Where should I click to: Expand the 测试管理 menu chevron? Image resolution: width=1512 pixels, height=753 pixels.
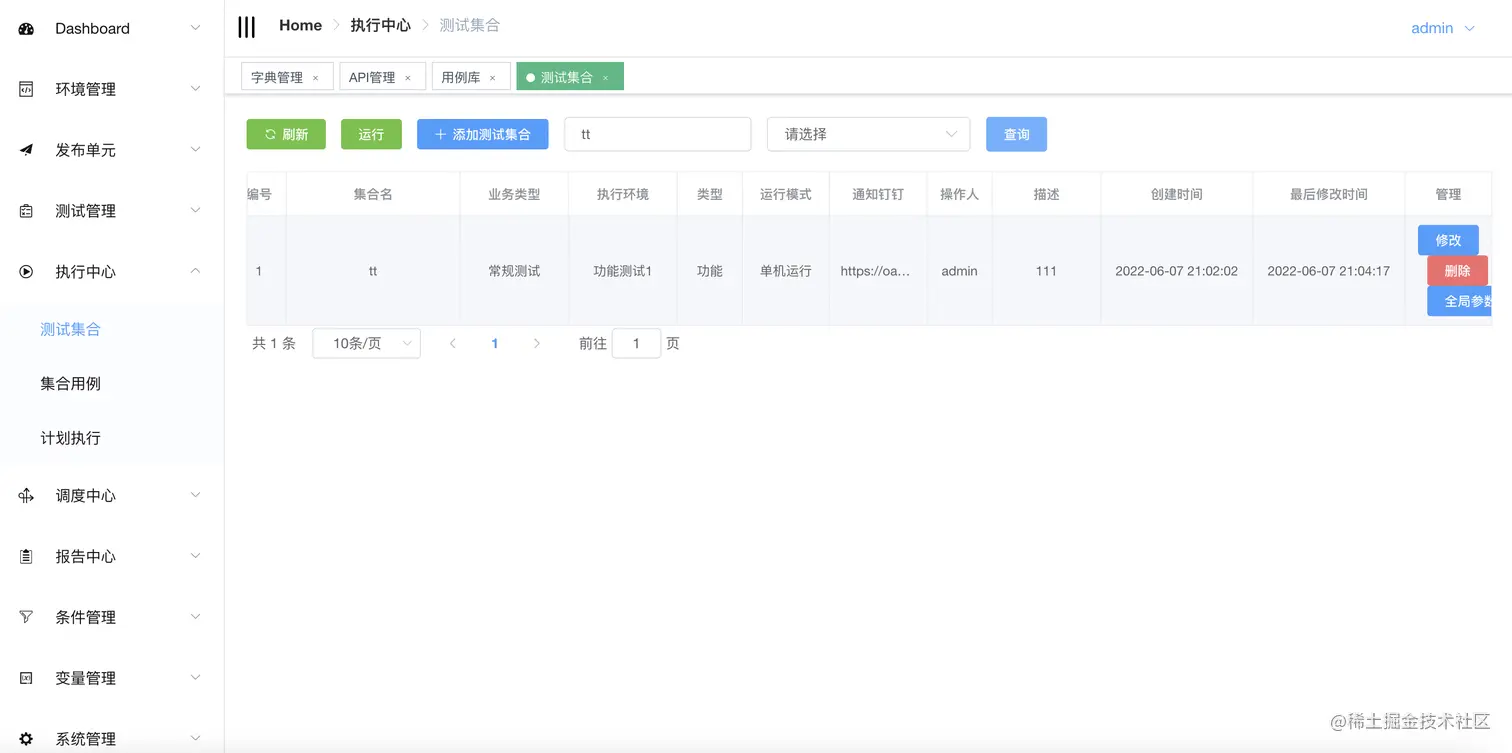click(196, 210)
